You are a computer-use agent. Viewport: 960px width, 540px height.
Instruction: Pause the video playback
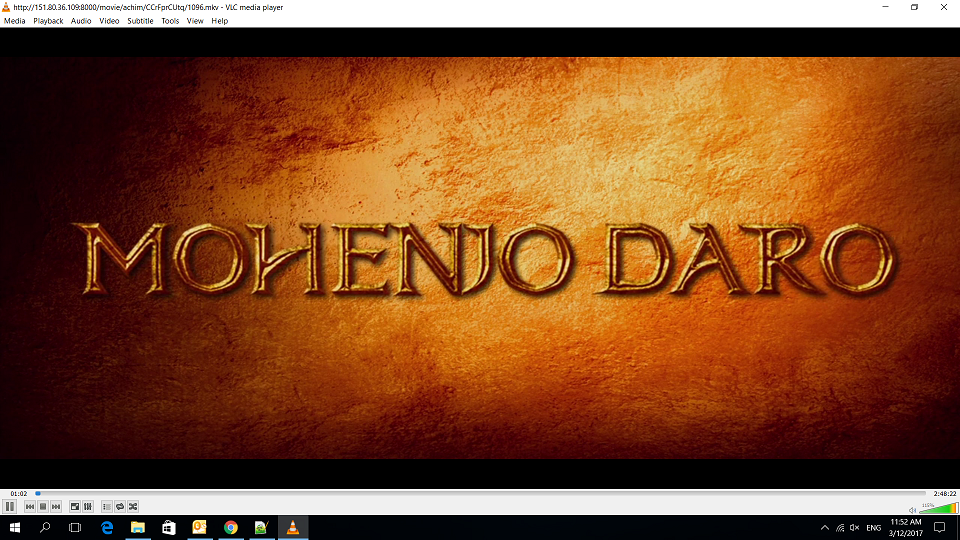click(9, 506)
